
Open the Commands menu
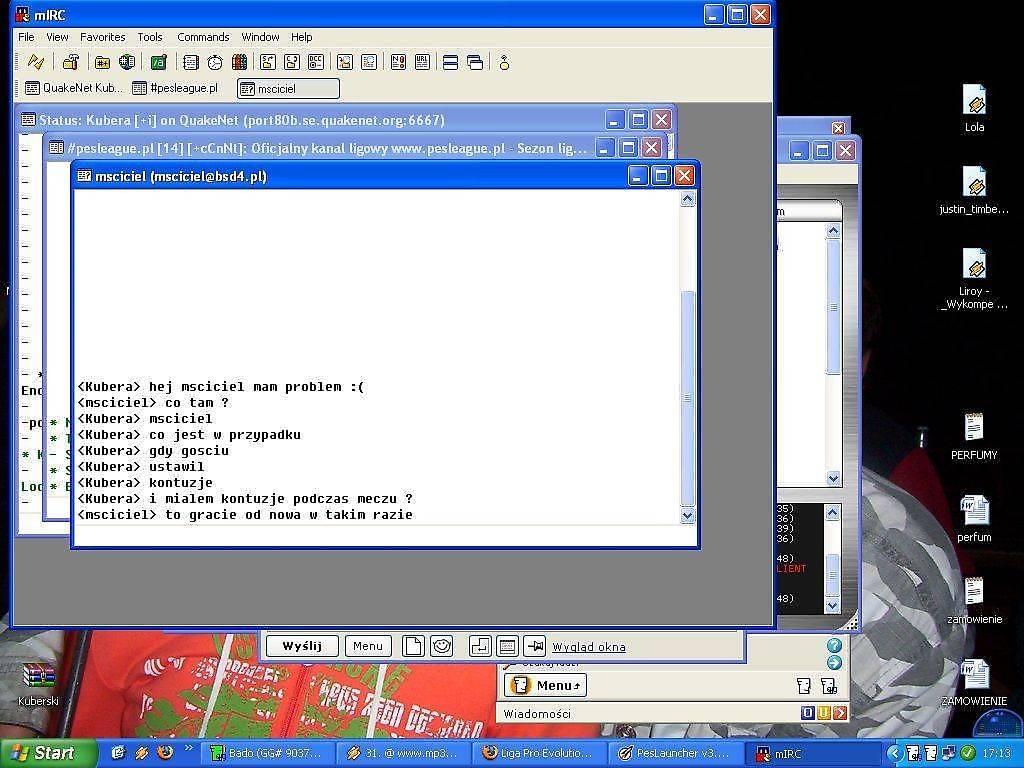pos(203,37)
